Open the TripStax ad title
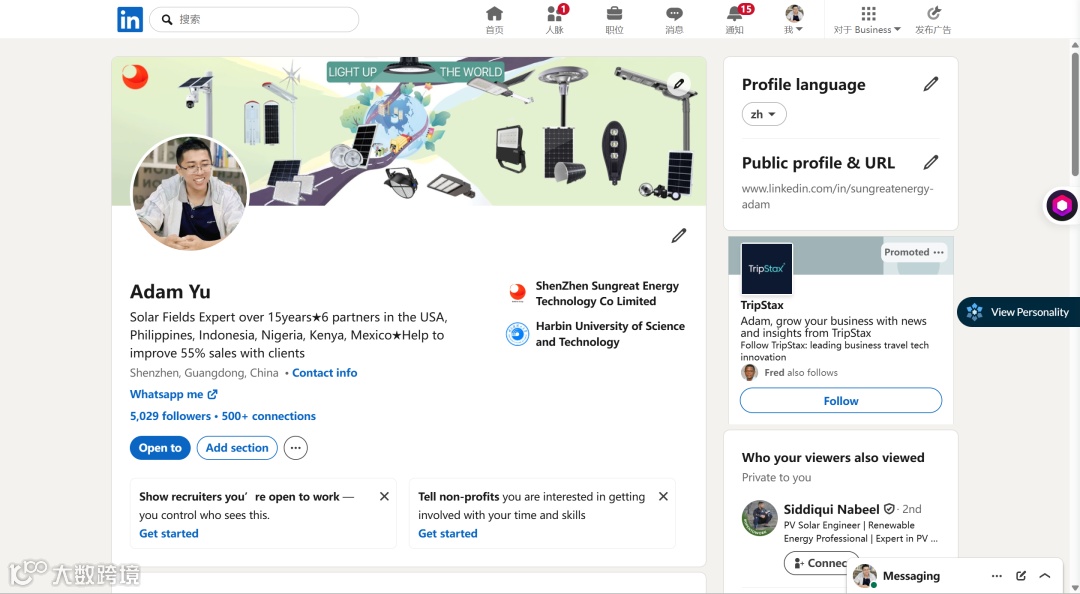The height and width of the screenshot is (594, 1080). (762, 305)
